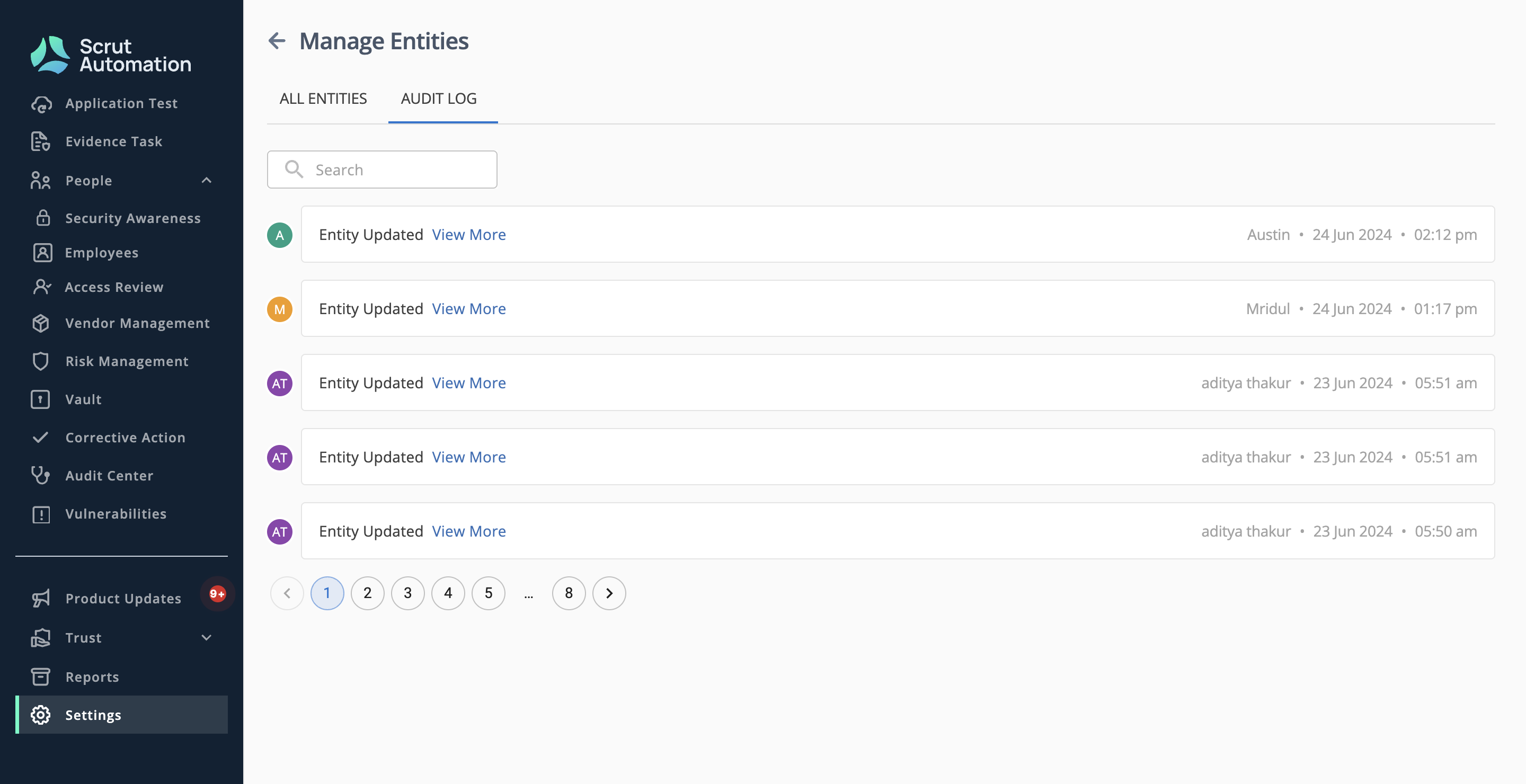Screen dimensions: 1526x784
Task: Click the Scrut Automation logo
Action: [111, 55]
